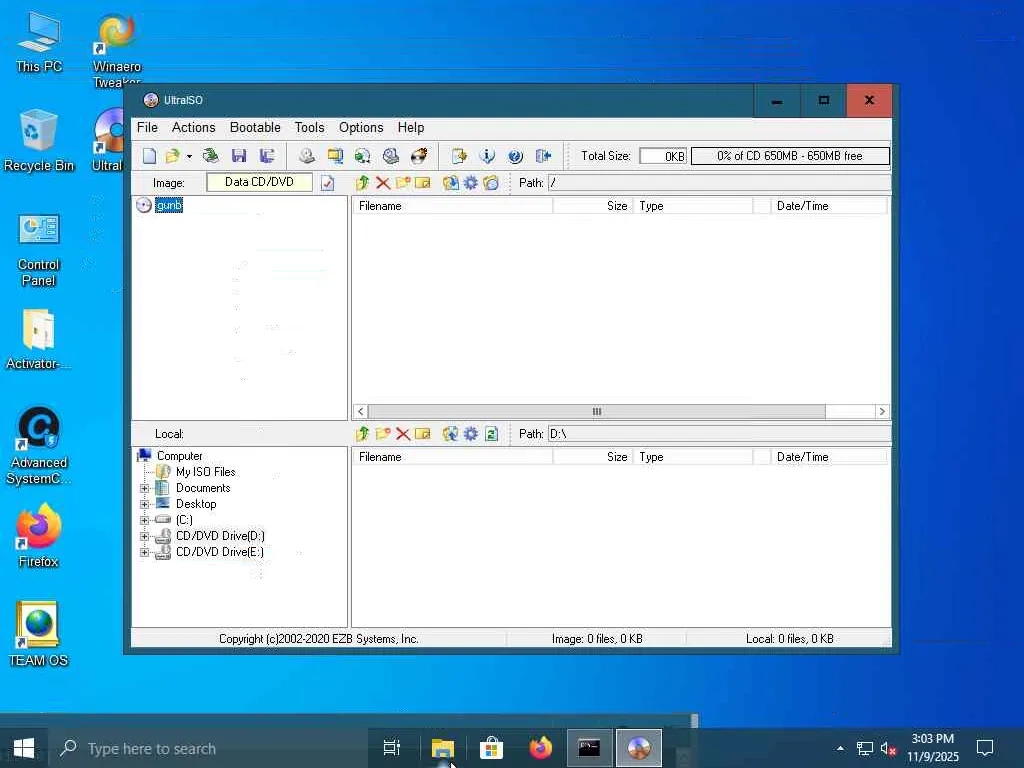Click the Open image folder icon
The width and height of the screenshot is (1024, 768).
click(172, 156)
